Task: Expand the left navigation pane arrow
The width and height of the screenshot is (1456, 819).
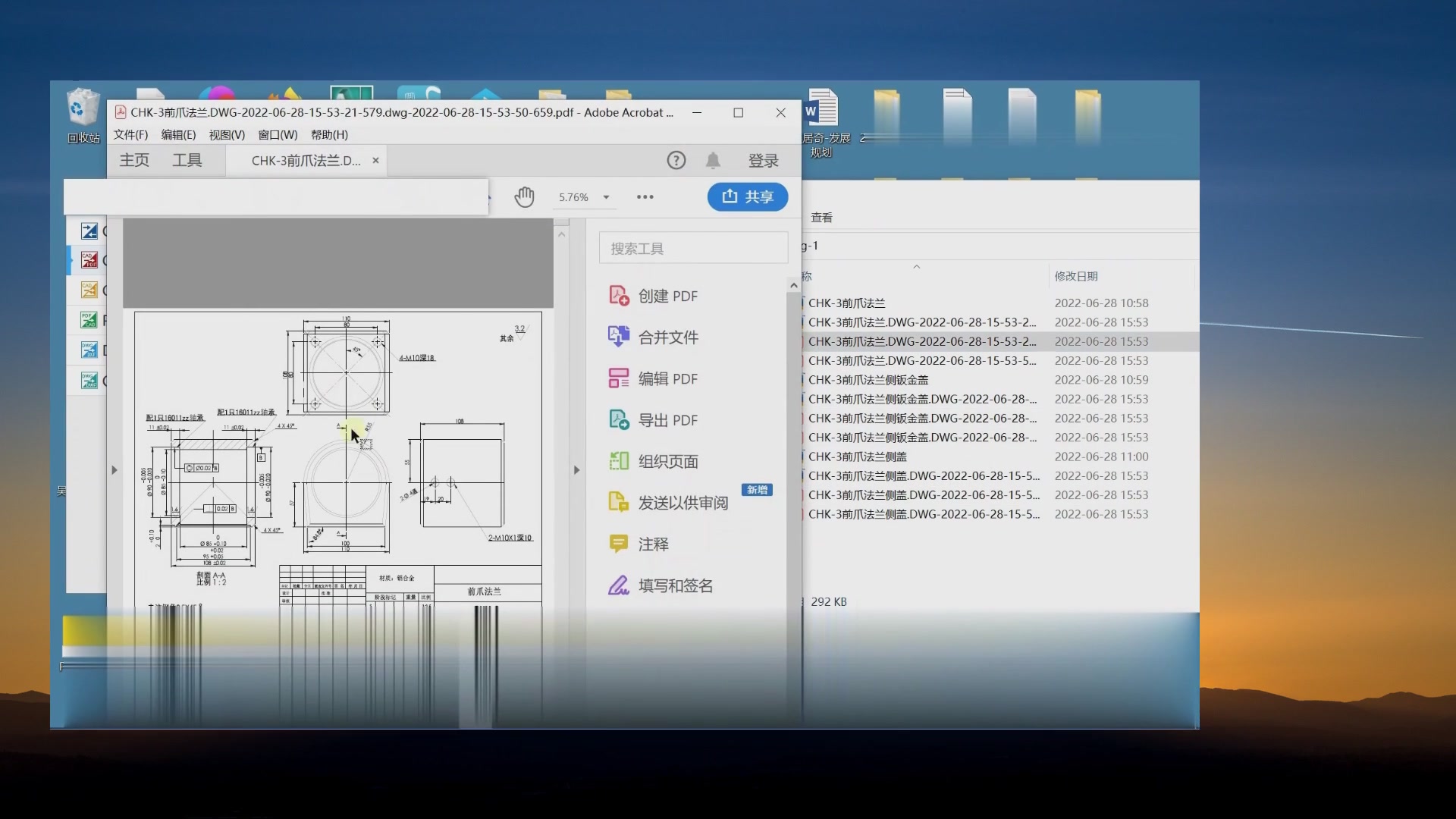Action: pyautogui.click(x=115, y=470)
